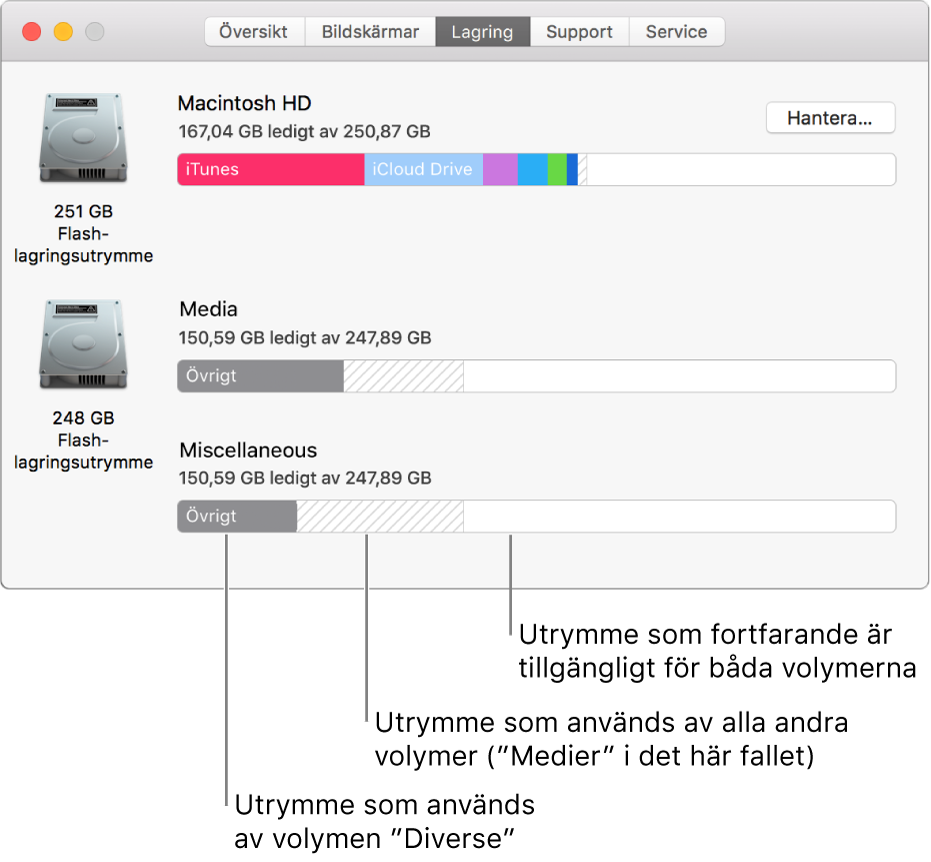Click the light blue segment after purple
The width and height of the screenshot is (931, 862).
[533, 169]
